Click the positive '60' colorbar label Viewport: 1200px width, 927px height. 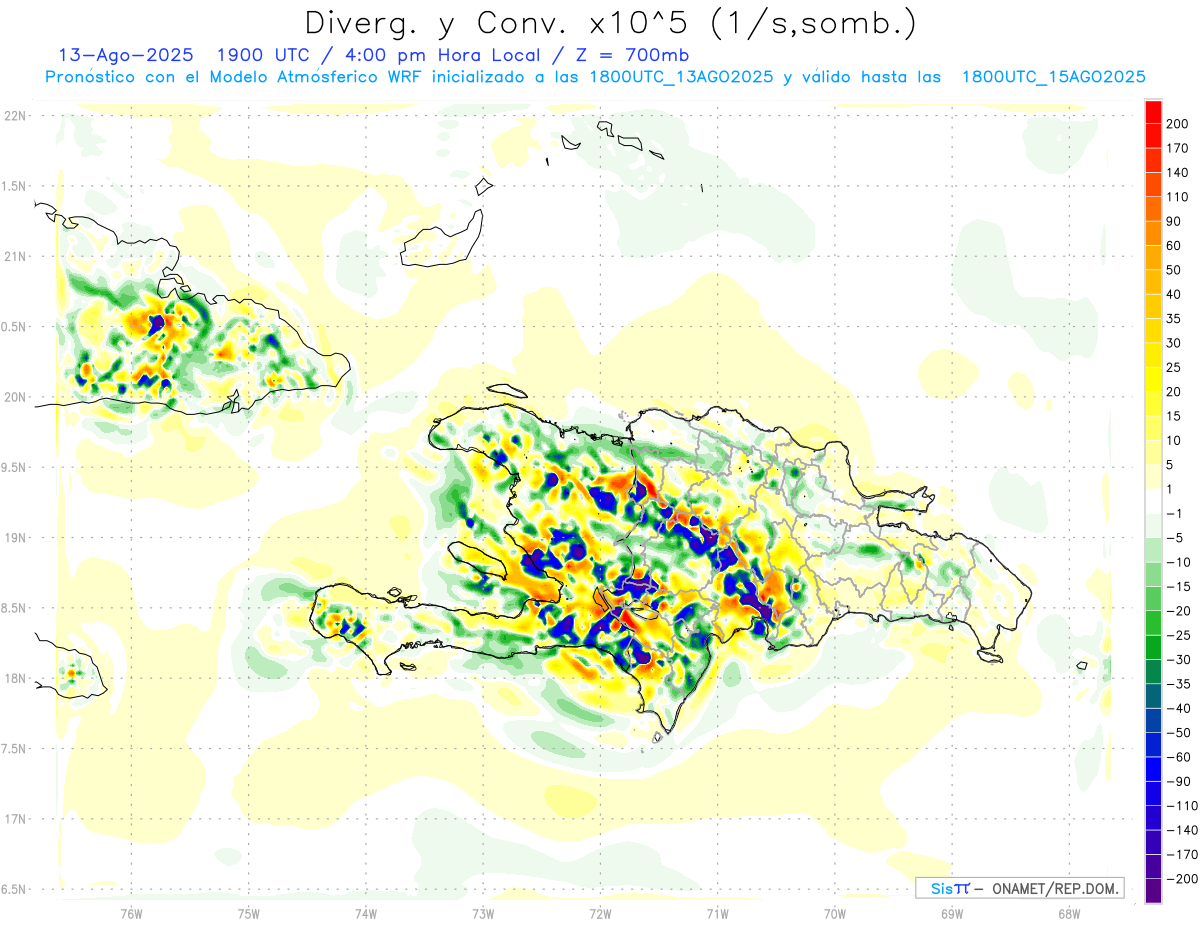1174,245
